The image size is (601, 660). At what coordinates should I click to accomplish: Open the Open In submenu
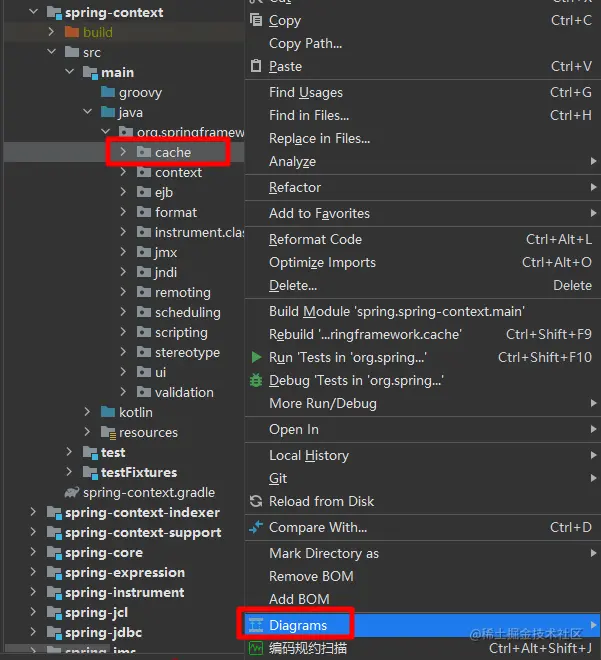coord(423,429)
